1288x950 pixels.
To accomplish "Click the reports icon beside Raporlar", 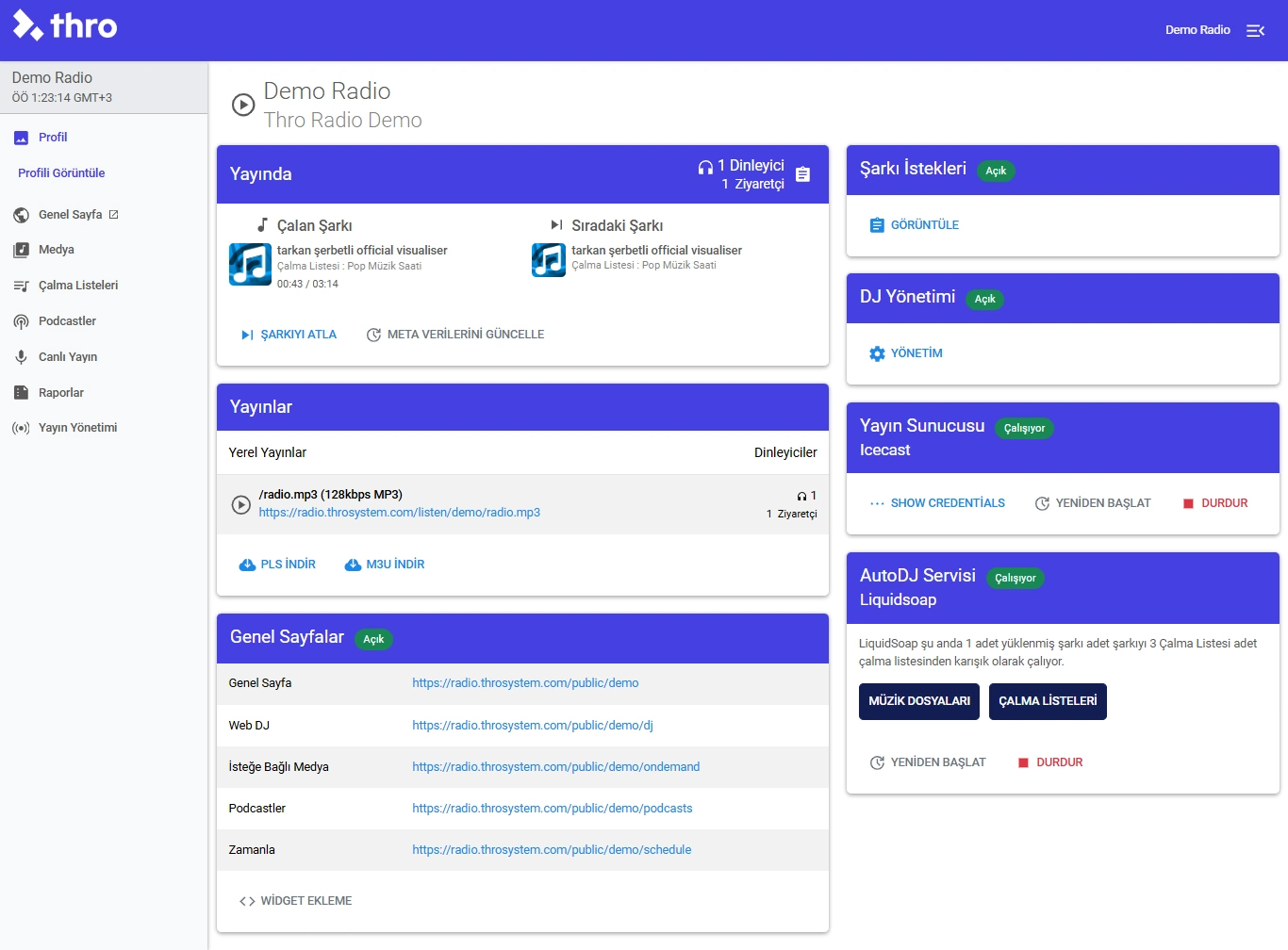I will [21, 393].
